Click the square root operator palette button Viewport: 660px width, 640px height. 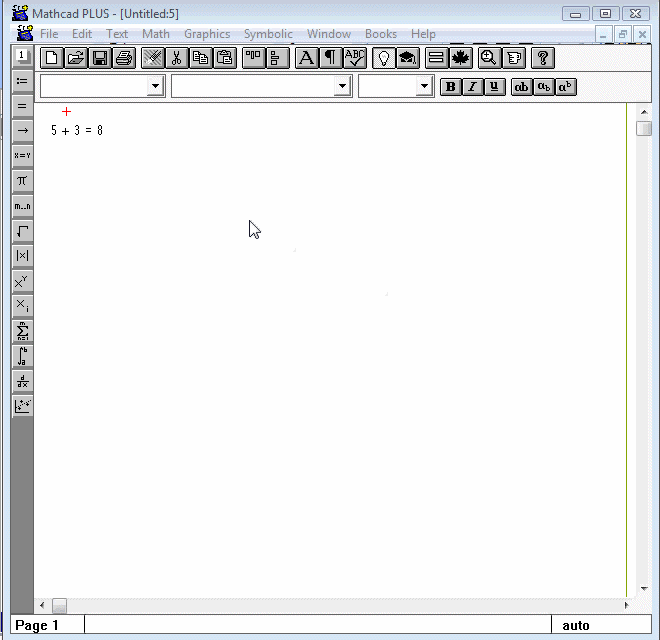22,231
